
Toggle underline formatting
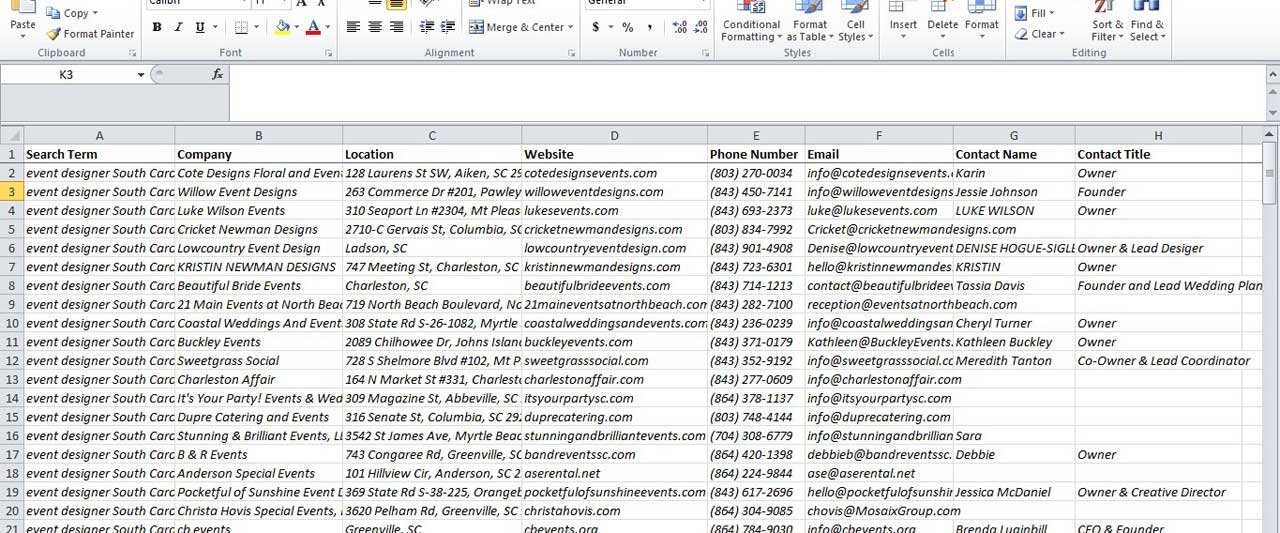tap(200, 27)
